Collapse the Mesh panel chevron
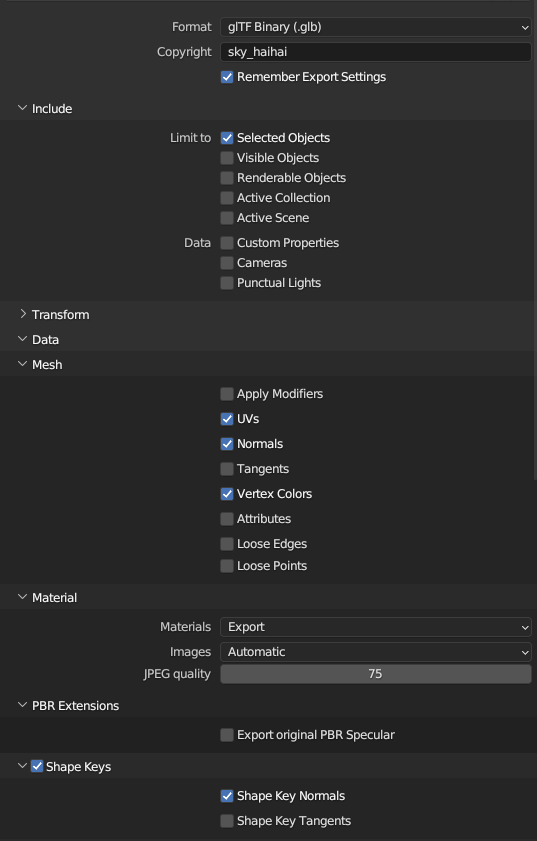Screen dimensions: 537x841 pos(23,364)
